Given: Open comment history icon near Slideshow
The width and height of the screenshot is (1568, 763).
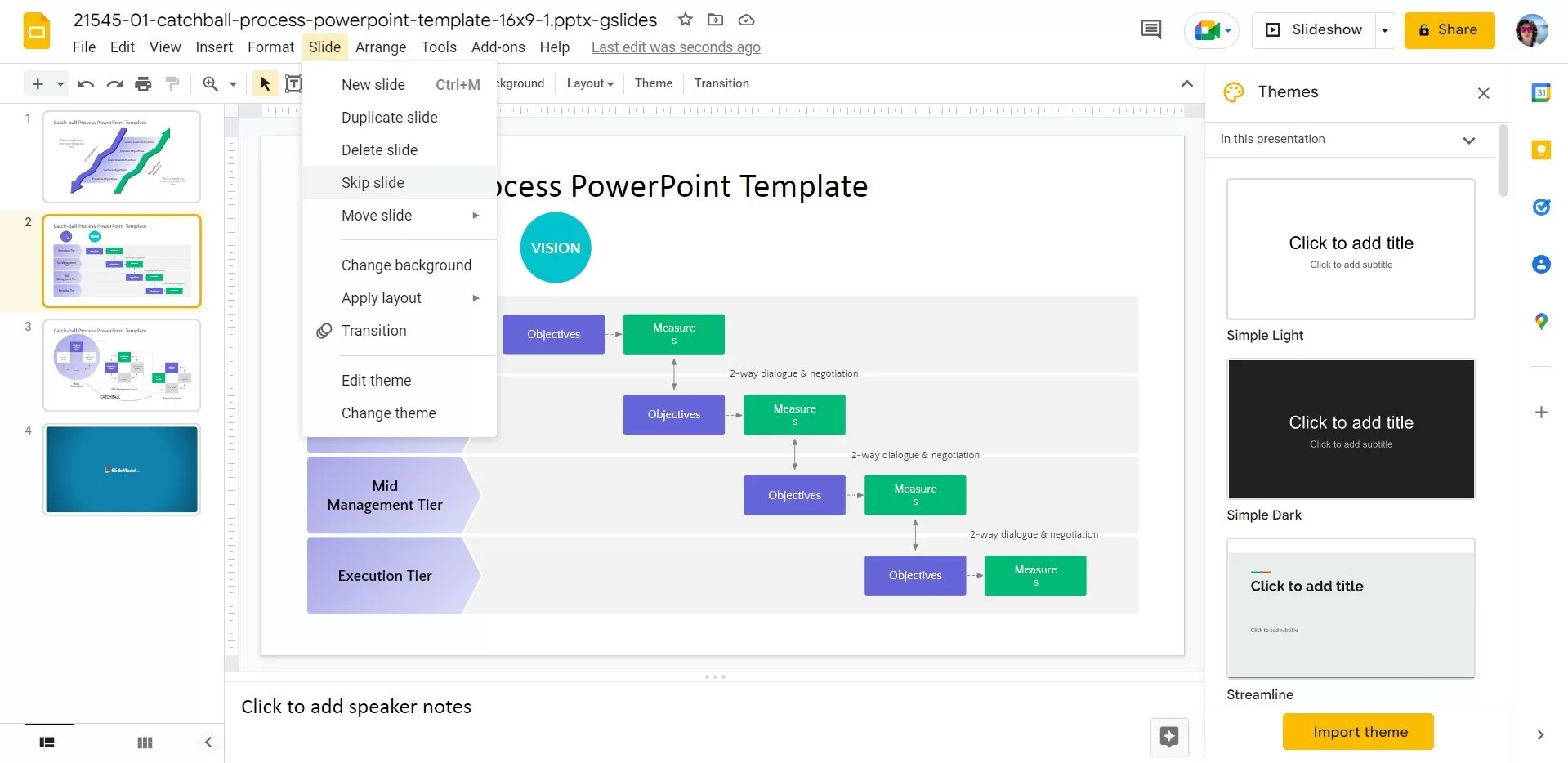Looking at the screenshot, I should (1150, 29).
